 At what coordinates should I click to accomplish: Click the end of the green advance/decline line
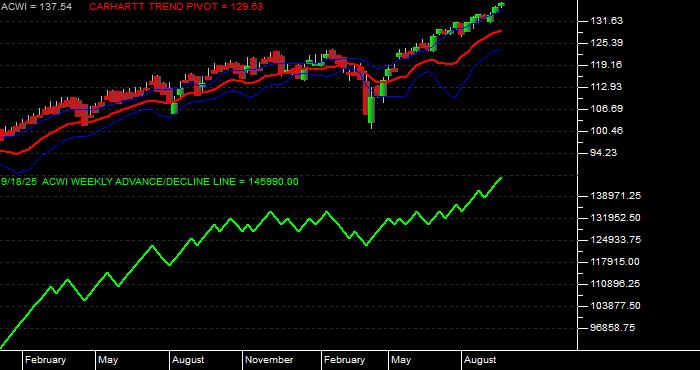pos(501,178)
